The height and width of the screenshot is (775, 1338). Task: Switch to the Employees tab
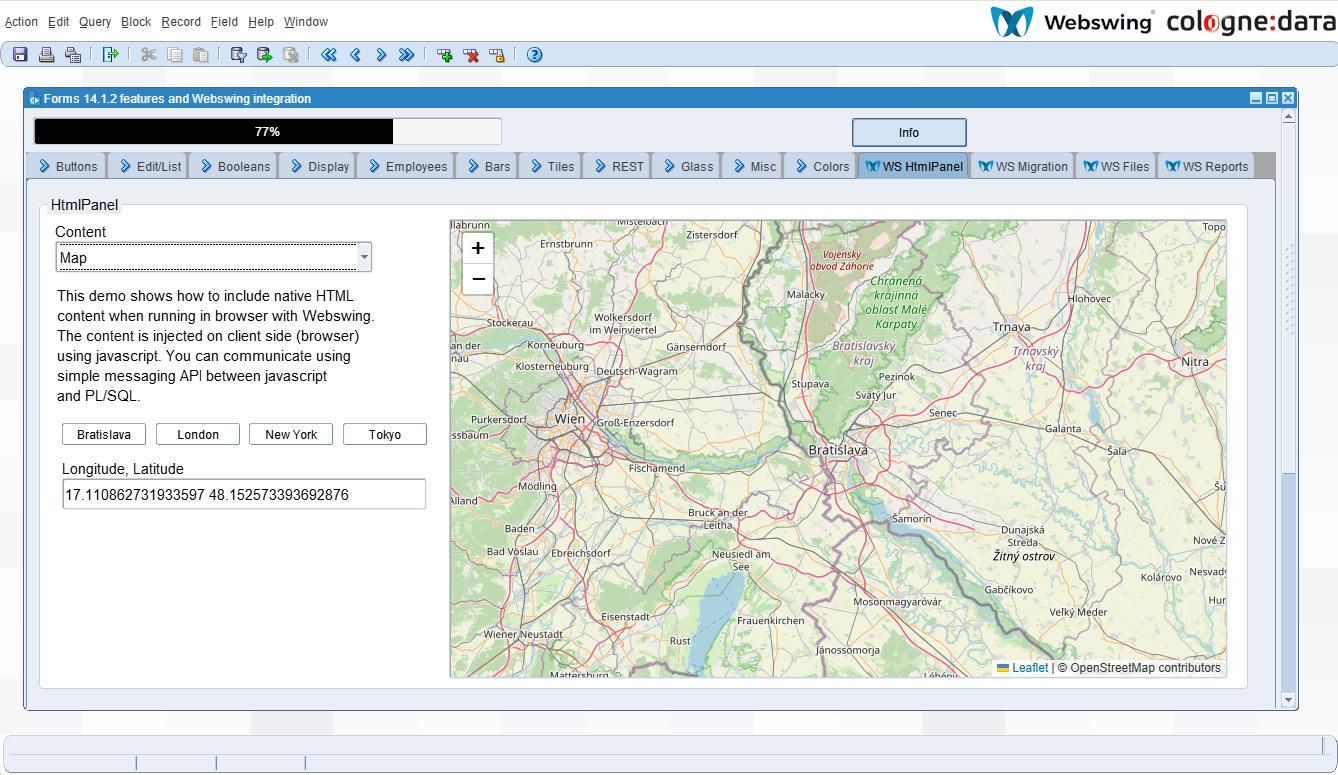406,167
